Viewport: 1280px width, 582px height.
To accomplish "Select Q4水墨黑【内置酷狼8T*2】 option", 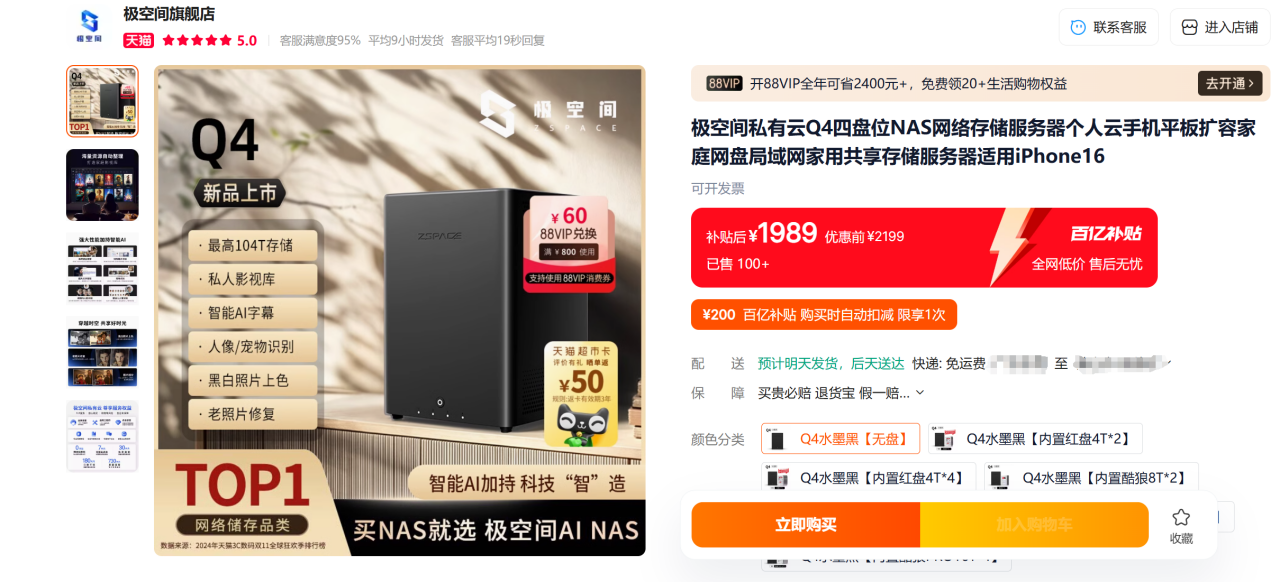I will (1091, 478).
